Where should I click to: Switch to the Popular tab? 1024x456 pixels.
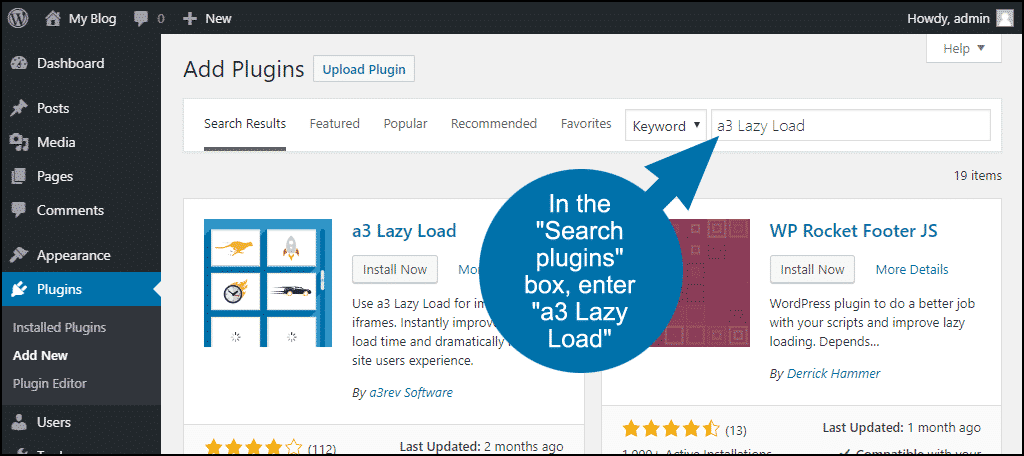click(406, 123)
